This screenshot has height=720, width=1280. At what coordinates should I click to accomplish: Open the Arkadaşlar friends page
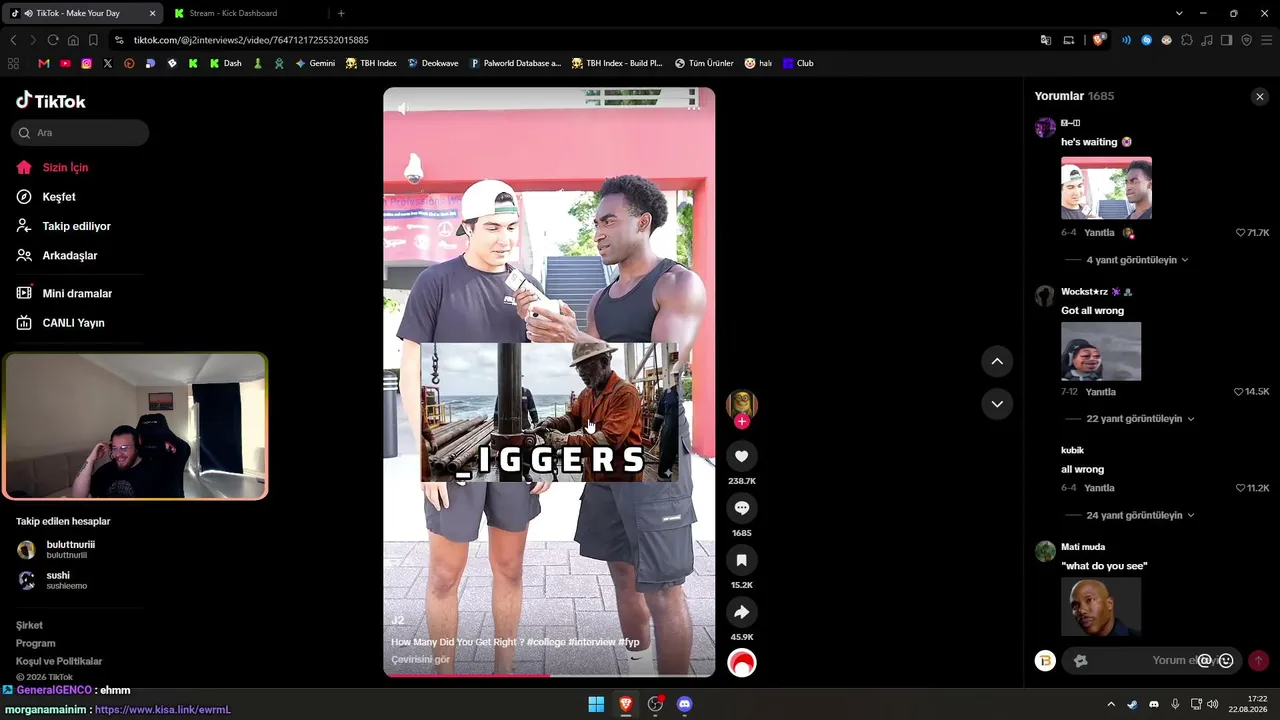coord(69,256)
